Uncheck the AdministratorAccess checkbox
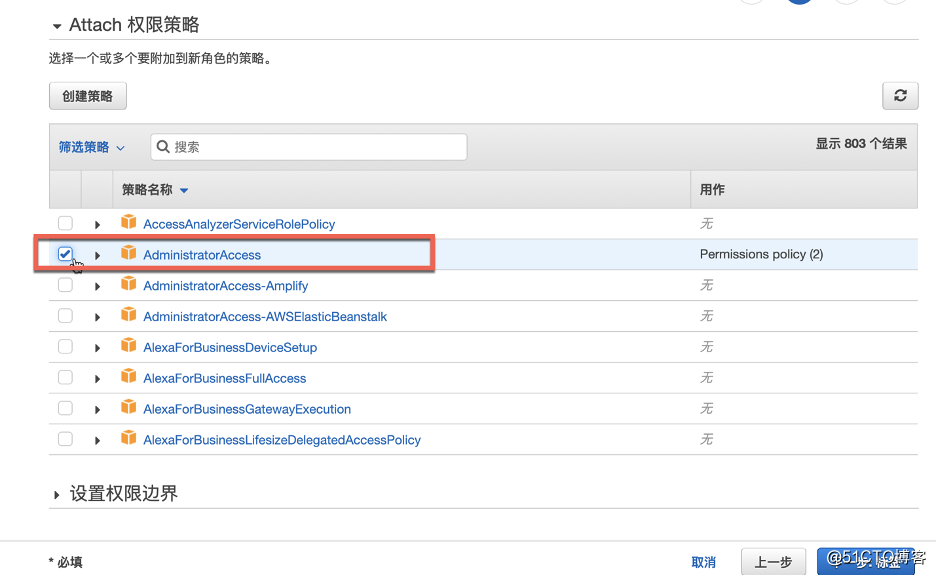This screenshot has height=576, width=936. [x=65, y=254]
